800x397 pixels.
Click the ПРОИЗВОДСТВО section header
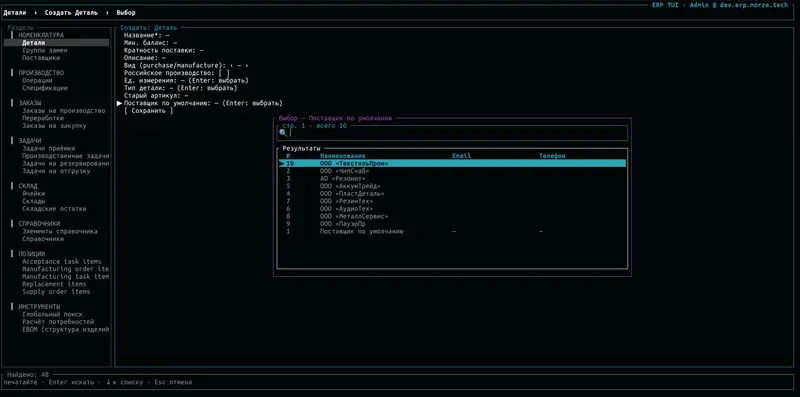(x=41, y=73)
